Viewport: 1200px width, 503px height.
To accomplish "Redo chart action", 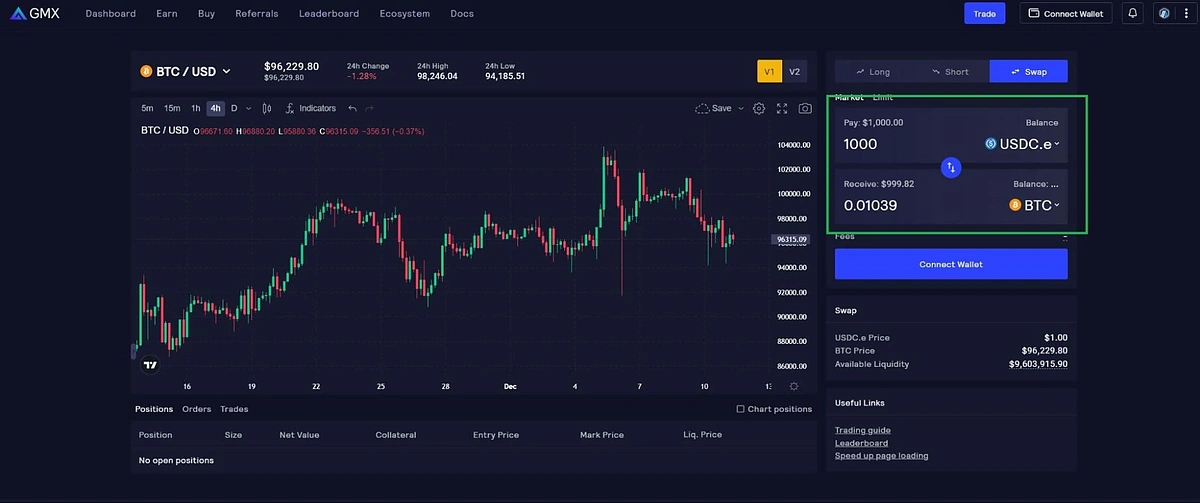I will tap(370, 108).
